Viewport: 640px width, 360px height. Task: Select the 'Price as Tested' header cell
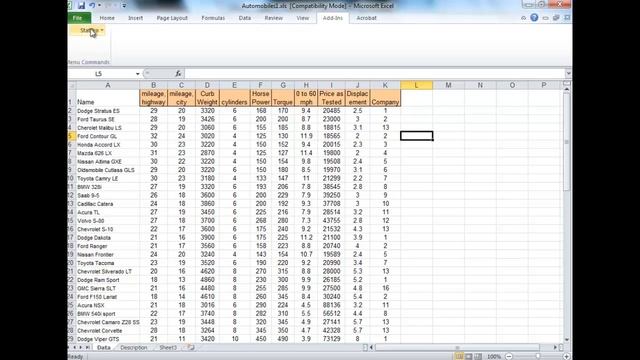331,98
